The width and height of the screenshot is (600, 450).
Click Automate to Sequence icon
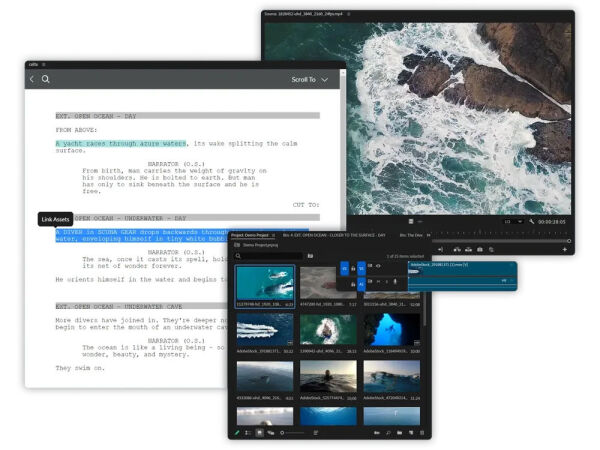point(377,433)
